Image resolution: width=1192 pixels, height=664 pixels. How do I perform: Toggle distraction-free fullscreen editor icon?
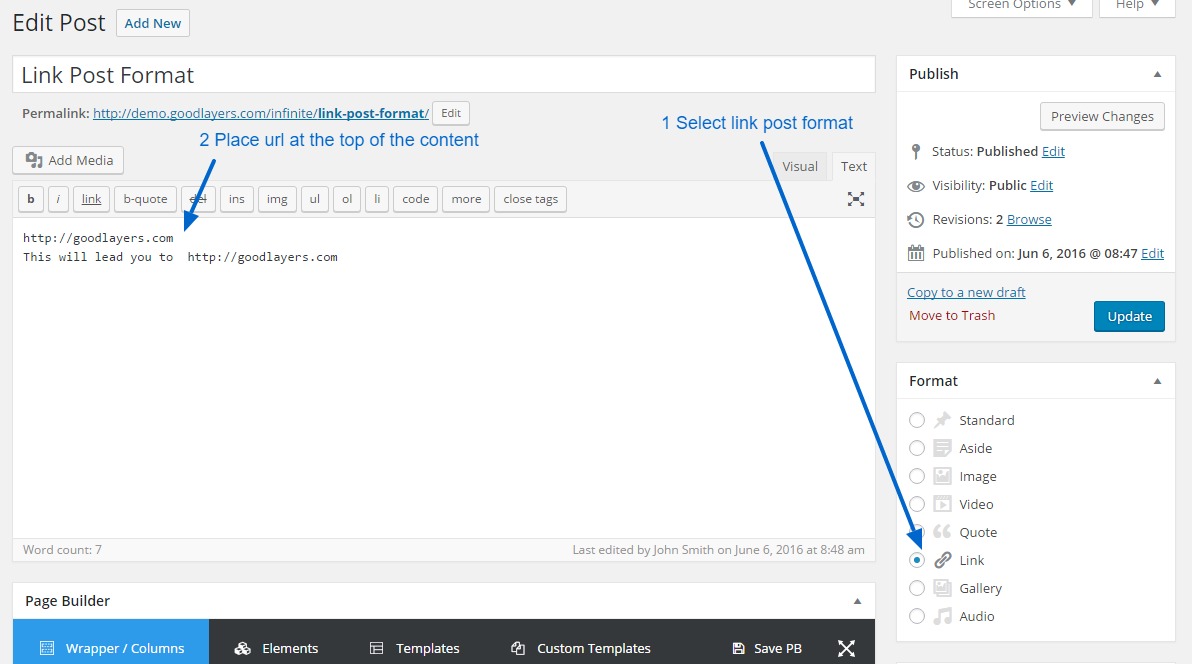click(856, 199)
